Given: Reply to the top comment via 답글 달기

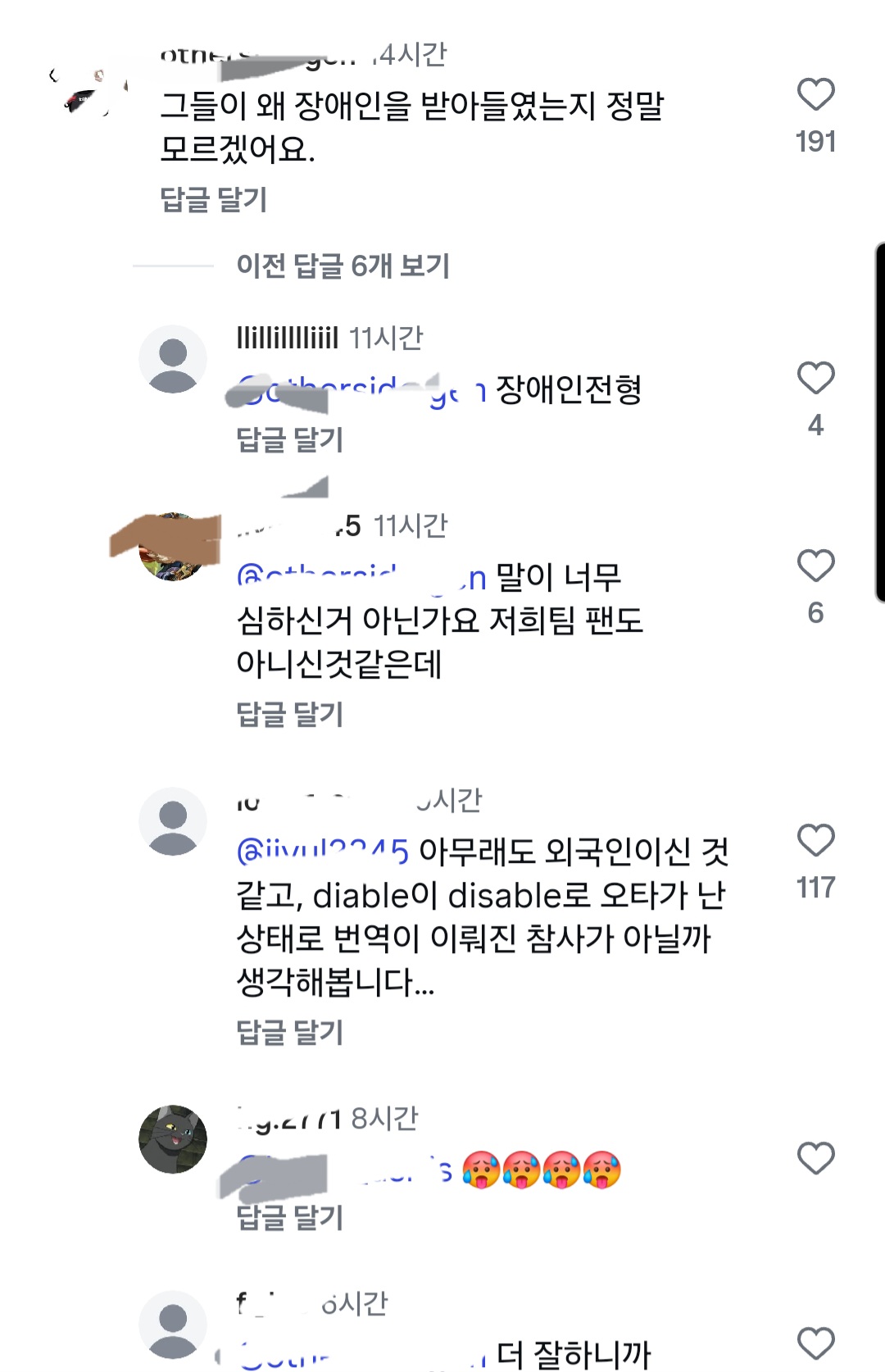Looking at the screenshot, I should (214, 199).
